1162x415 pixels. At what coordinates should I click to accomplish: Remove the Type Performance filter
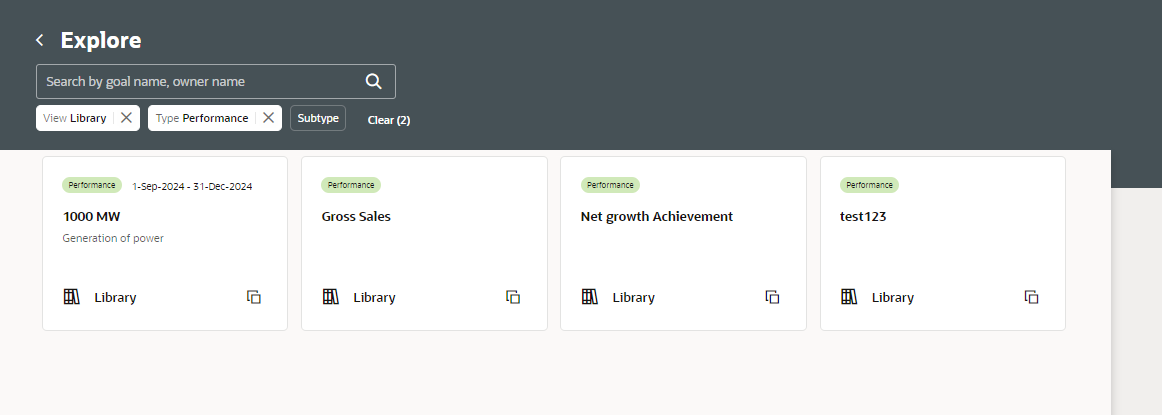pos(268,118)
